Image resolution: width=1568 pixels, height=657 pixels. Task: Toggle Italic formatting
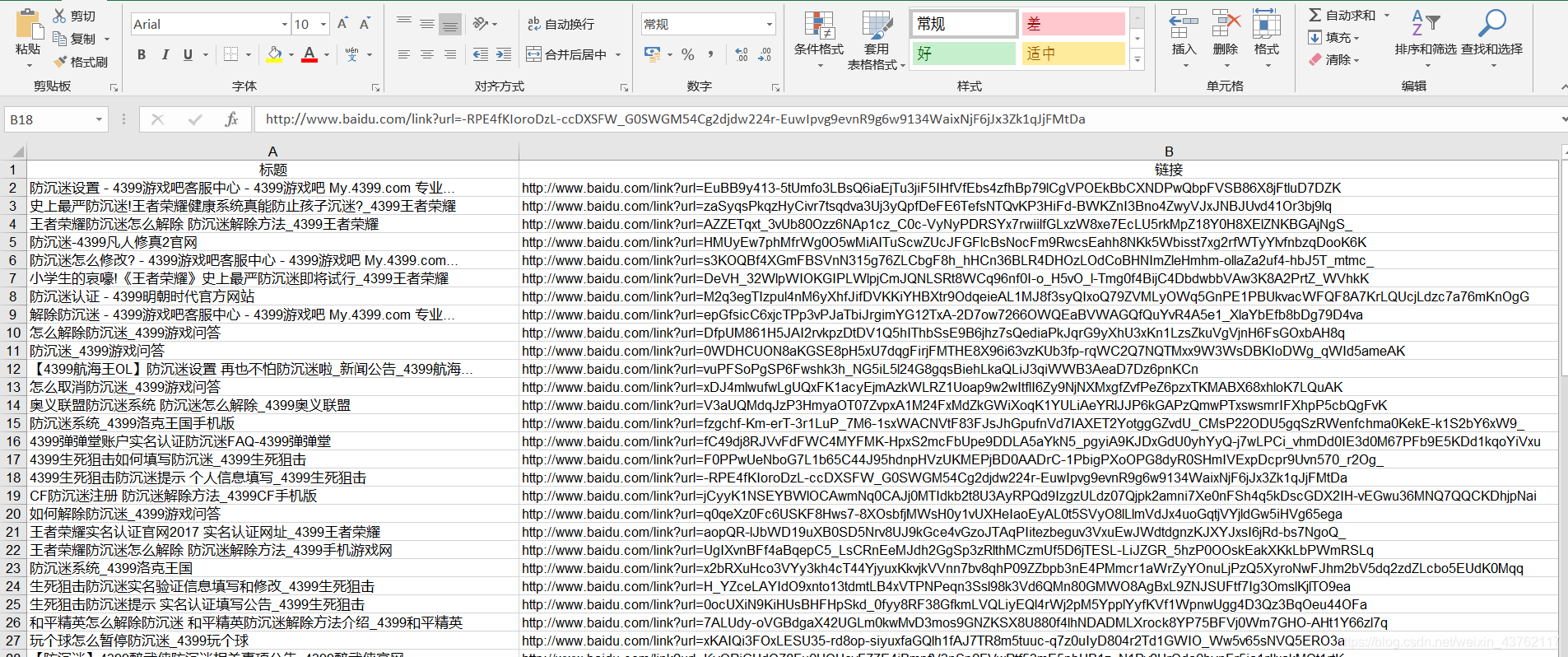165,54
